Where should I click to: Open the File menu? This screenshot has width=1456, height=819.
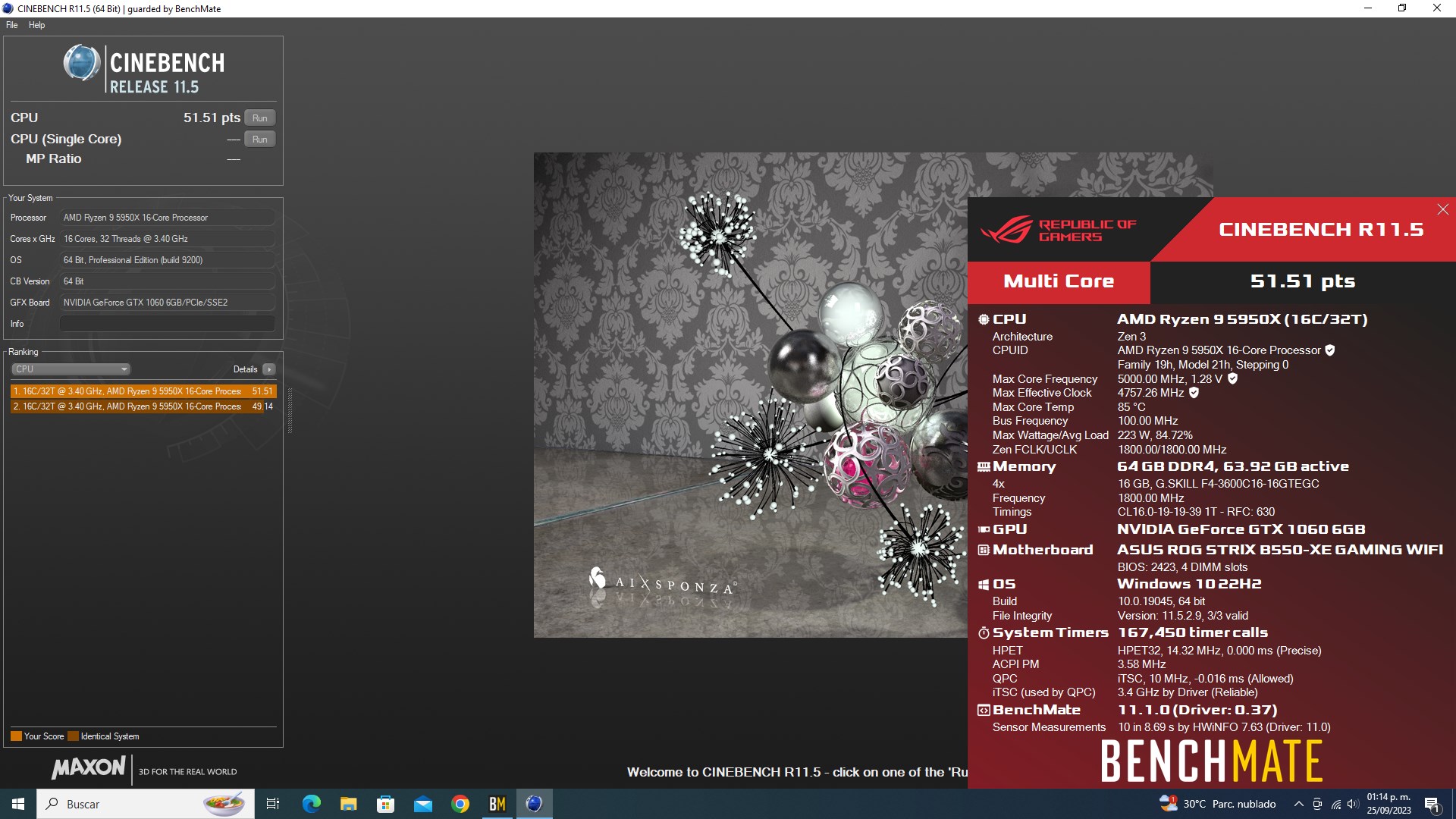12,25
